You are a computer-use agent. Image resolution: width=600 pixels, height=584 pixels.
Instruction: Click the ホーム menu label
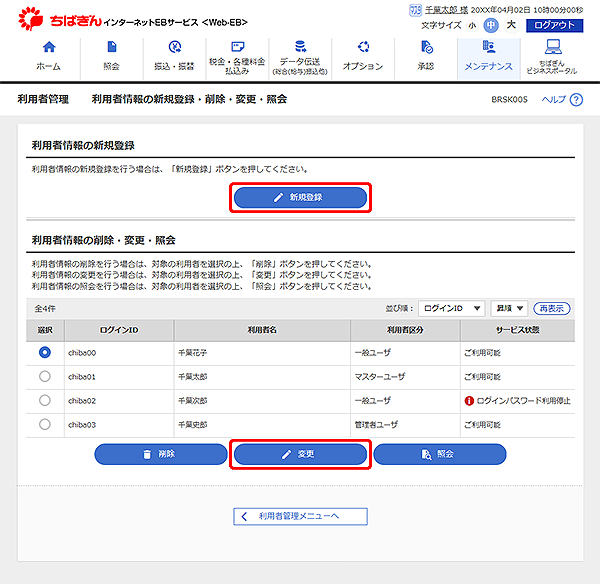pos(49,66)
